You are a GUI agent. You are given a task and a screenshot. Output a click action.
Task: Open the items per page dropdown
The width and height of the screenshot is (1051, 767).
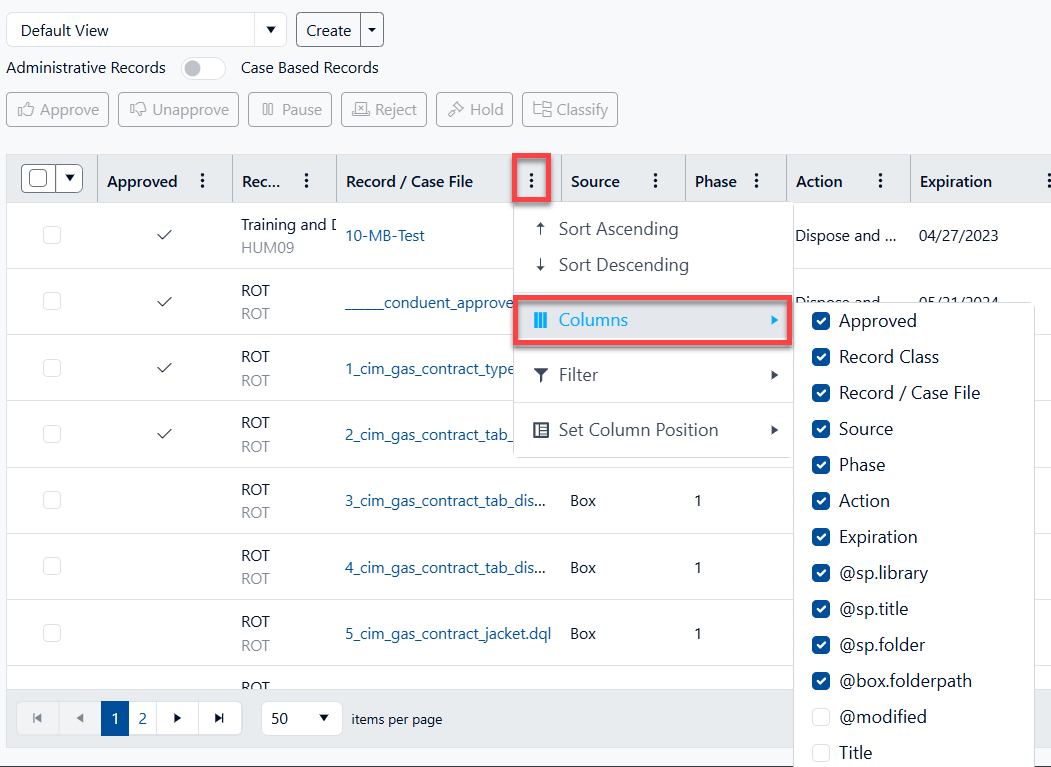click(x=301, y=718)
